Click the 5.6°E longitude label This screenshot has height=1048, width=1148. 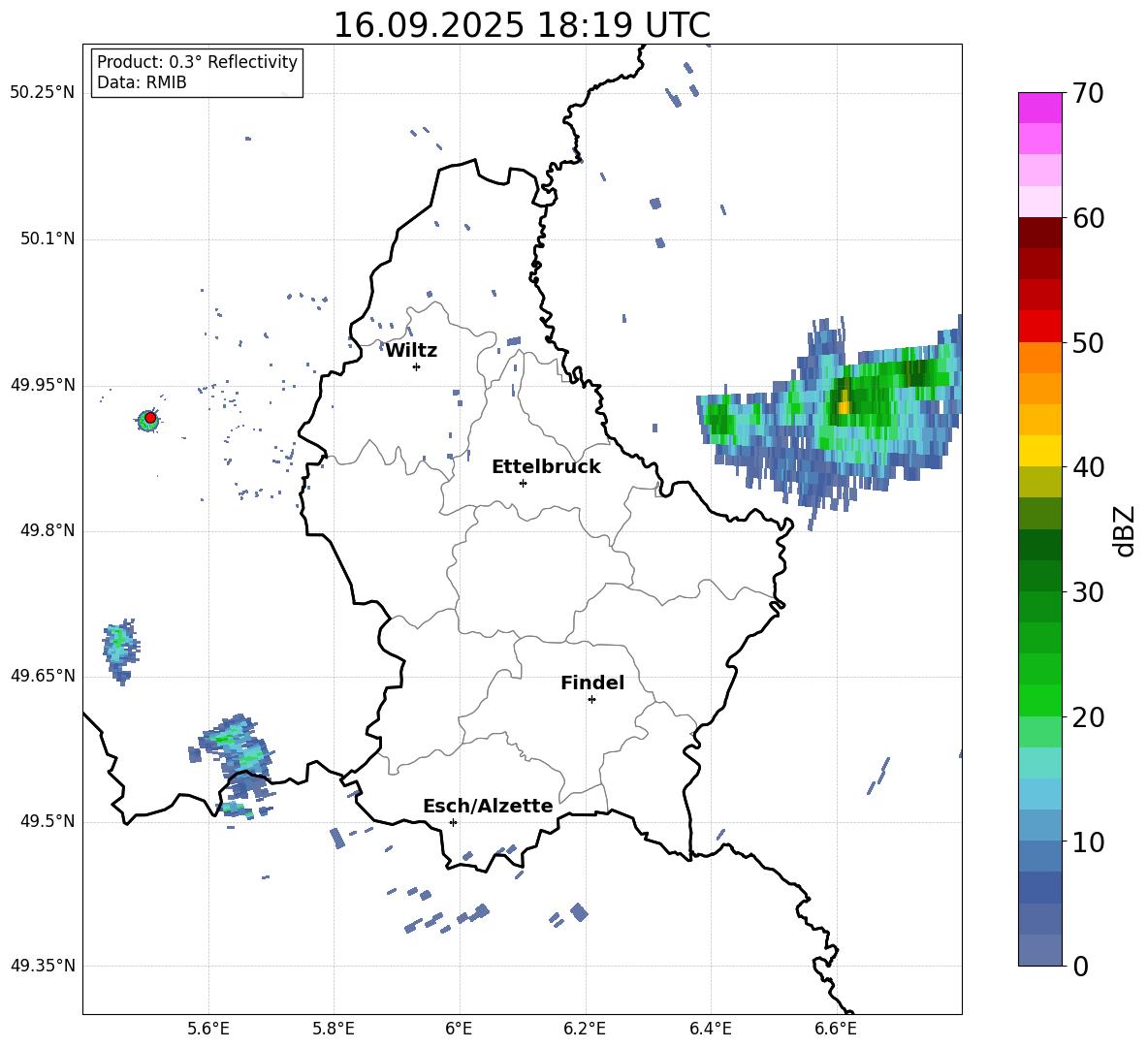coord(208,1029)
